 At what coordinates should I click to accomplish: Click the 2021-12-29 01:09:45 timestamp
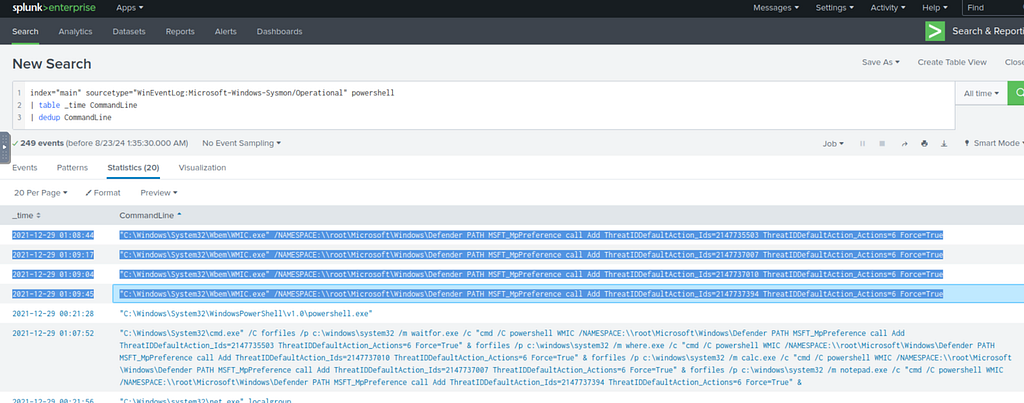(x=53, y=294)
